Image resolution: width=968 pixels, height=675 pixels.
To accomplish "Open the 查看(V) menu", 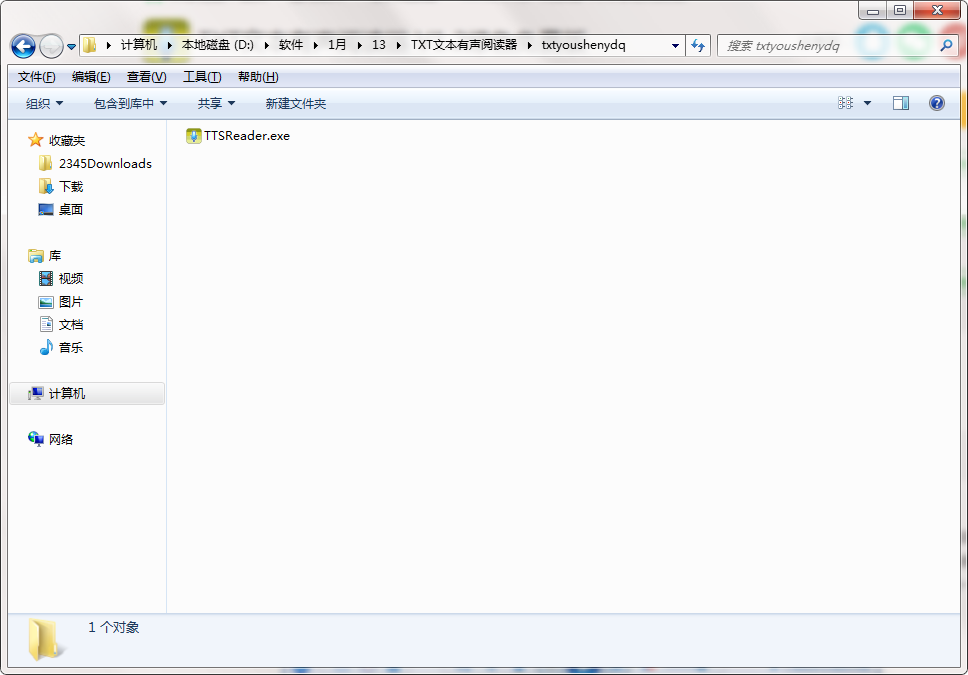I will [146, 77].
